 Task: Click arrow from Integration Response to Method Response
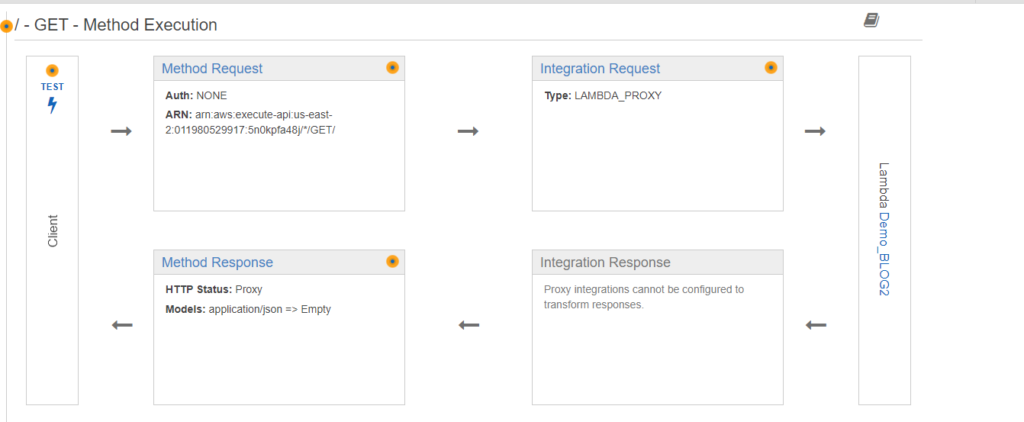pos(469,325)
